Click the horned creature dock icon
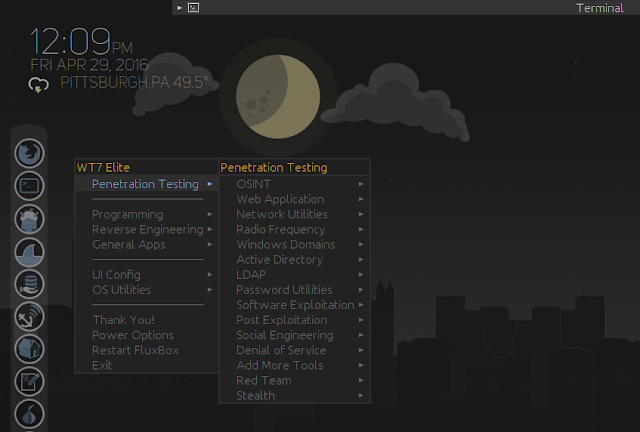Viewport: 640px width, 432px height. tap(29, 219)
